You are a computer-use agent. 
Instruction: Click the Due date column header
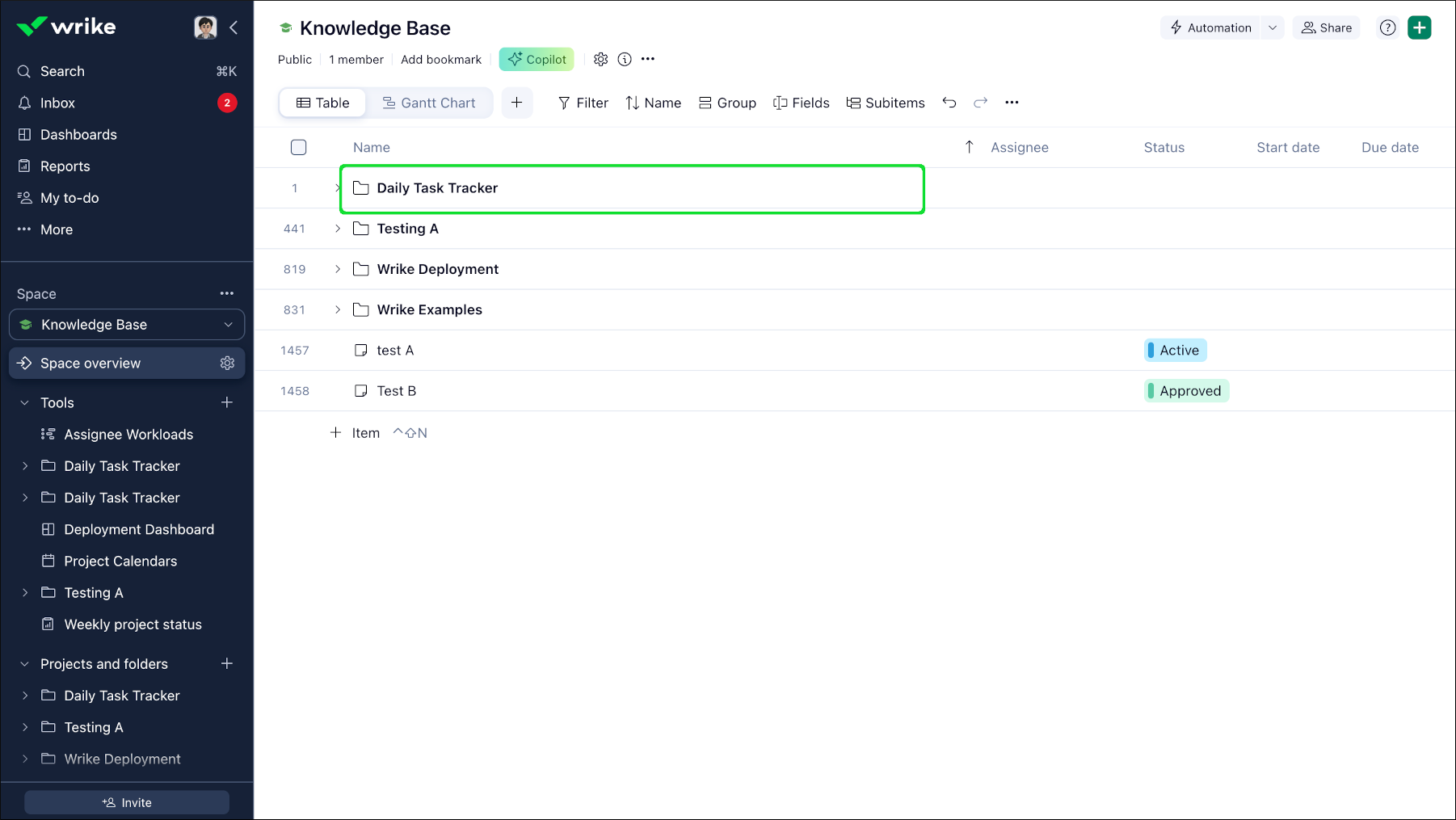[x=1390, y=147]
